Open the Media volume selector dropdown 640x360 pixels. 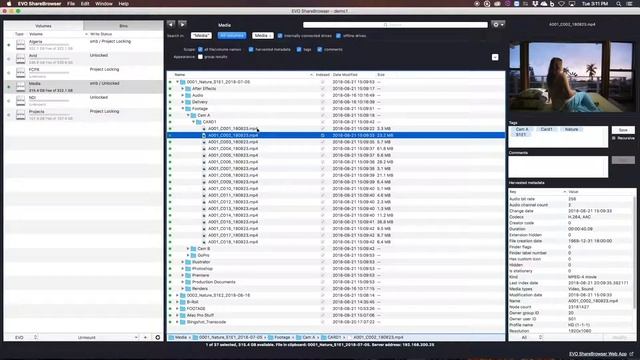point(262,36)
